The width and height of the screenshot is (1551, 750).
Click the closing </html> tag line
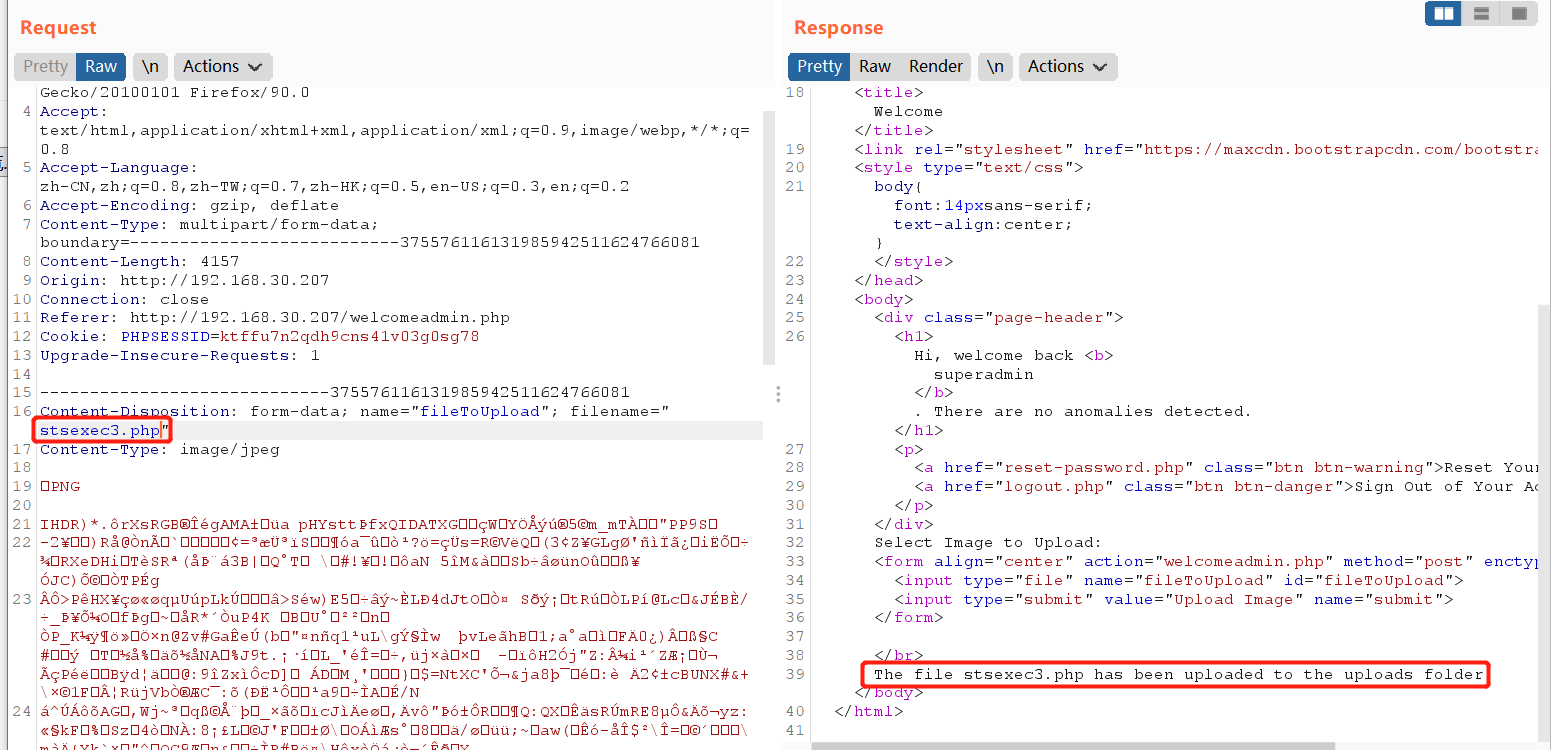[x=868, y=711]
